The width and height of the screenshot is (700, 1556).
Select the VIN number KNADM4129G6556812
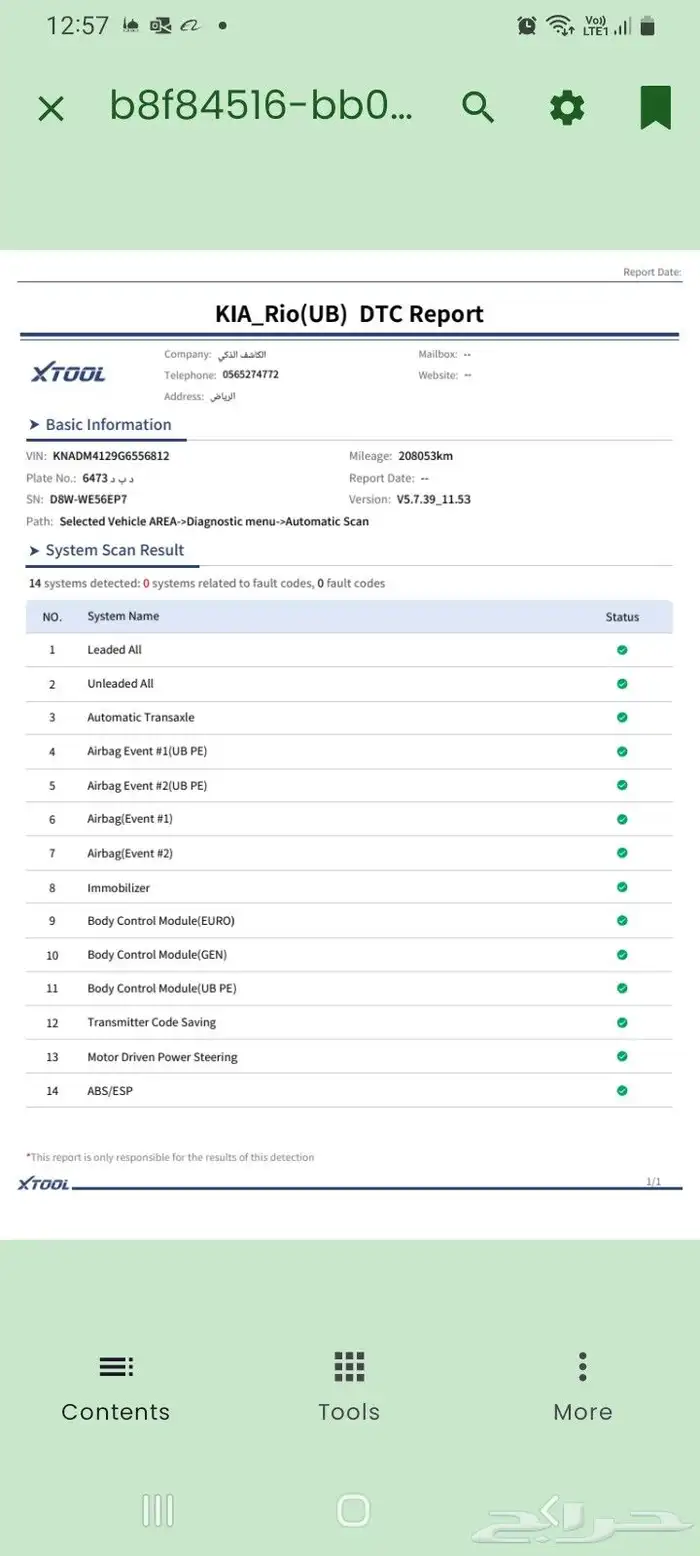tap(111, 456)
